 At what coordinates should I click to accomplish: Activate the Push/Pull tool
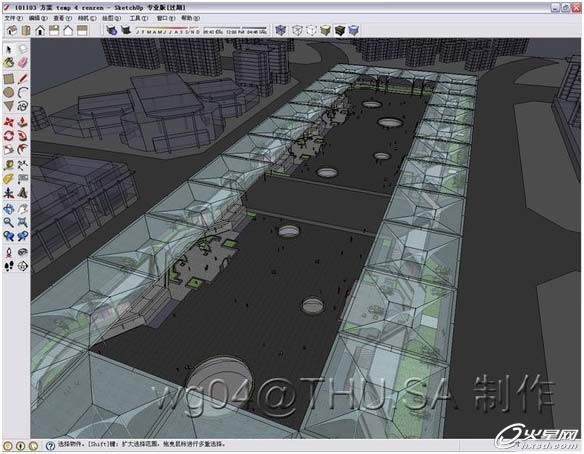click(x=23, y=122)
